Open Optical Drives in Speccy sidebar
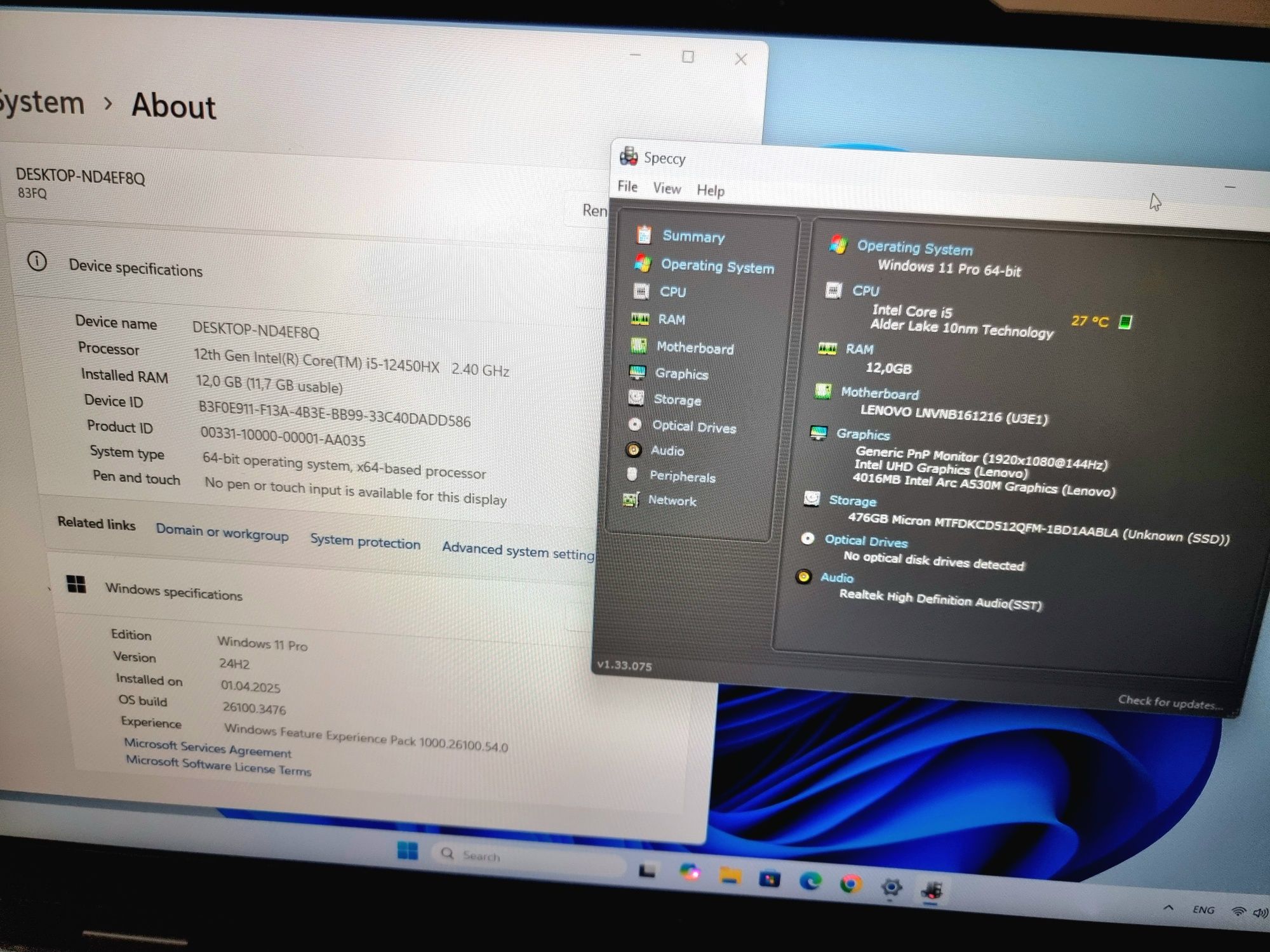This screenshot has height=952, width=1270. click(694, 426)
